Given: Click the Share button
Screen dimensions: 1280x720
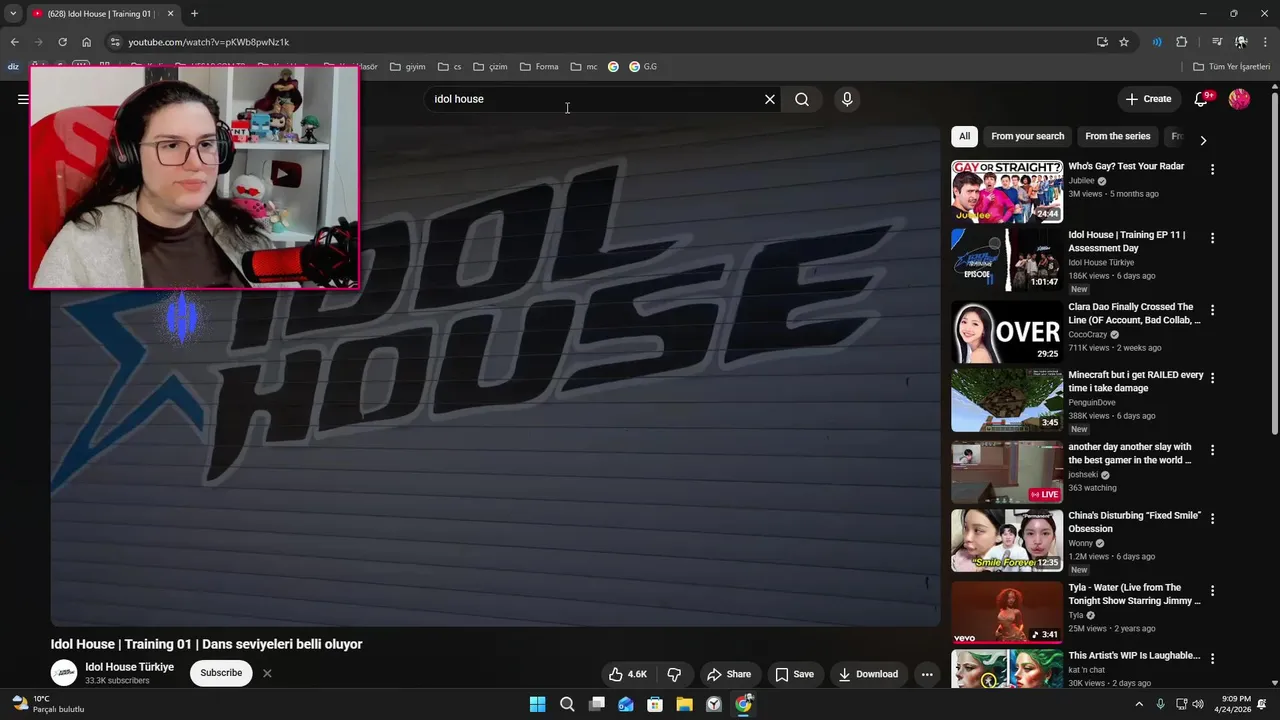Looking at the screenshot, I should coord(727,674).
